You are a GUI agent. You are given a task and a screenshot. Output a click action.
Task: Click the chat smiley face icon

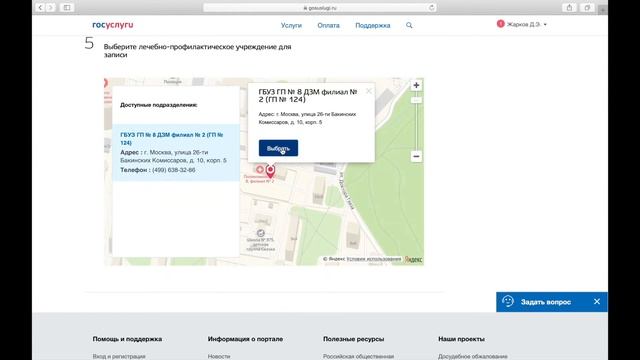(x=508, y=301)
